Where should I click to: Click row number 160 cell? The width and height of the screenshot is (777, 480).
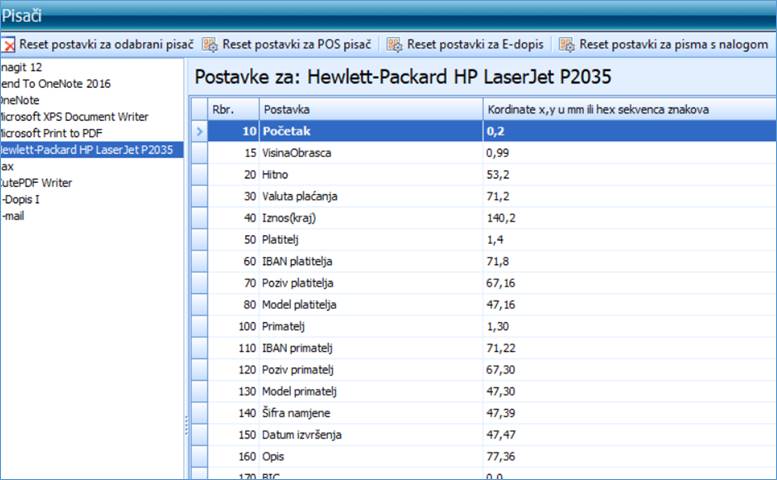(233, 457)
